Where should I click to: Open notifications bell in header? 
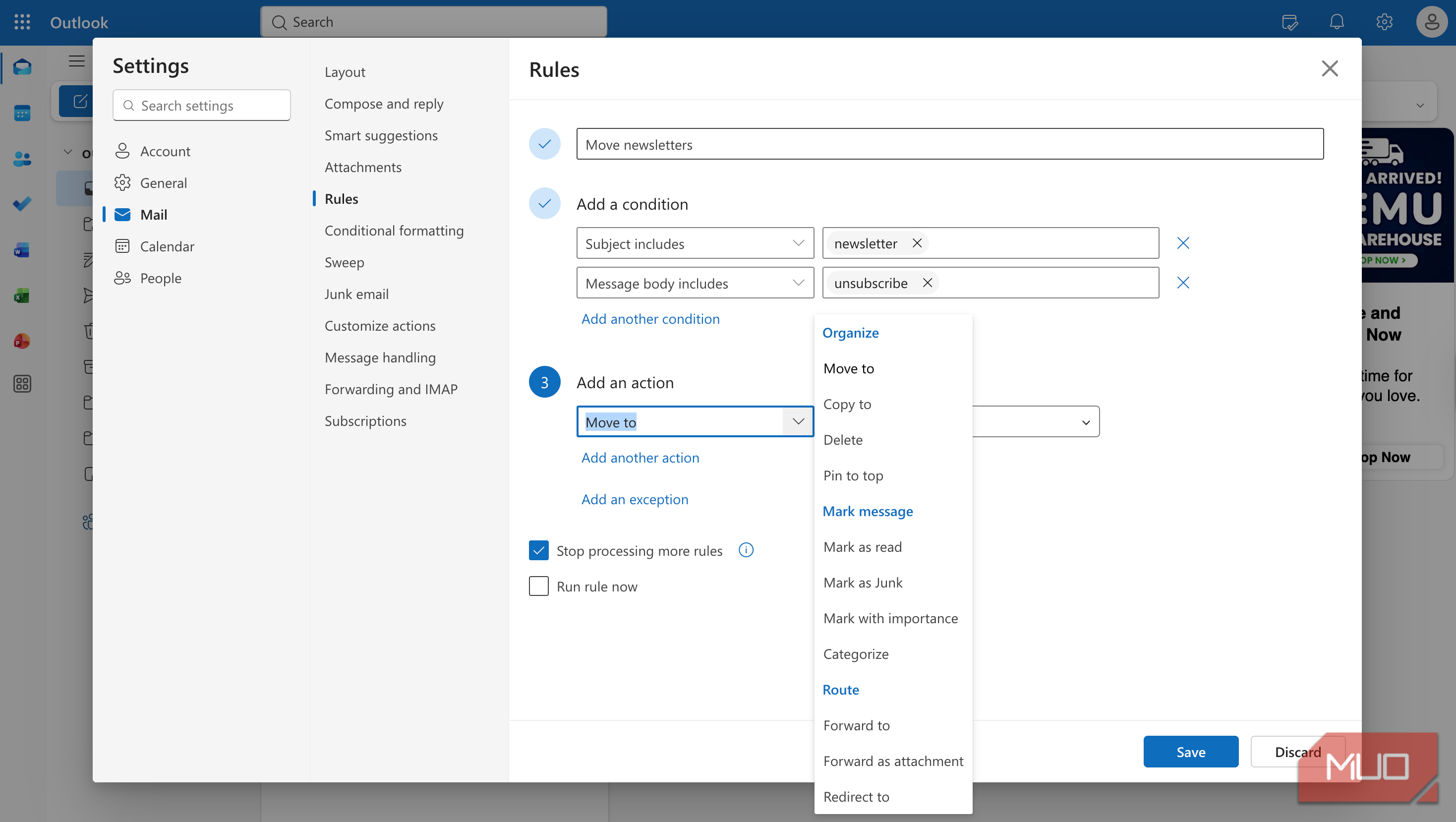coord(1337,22)
